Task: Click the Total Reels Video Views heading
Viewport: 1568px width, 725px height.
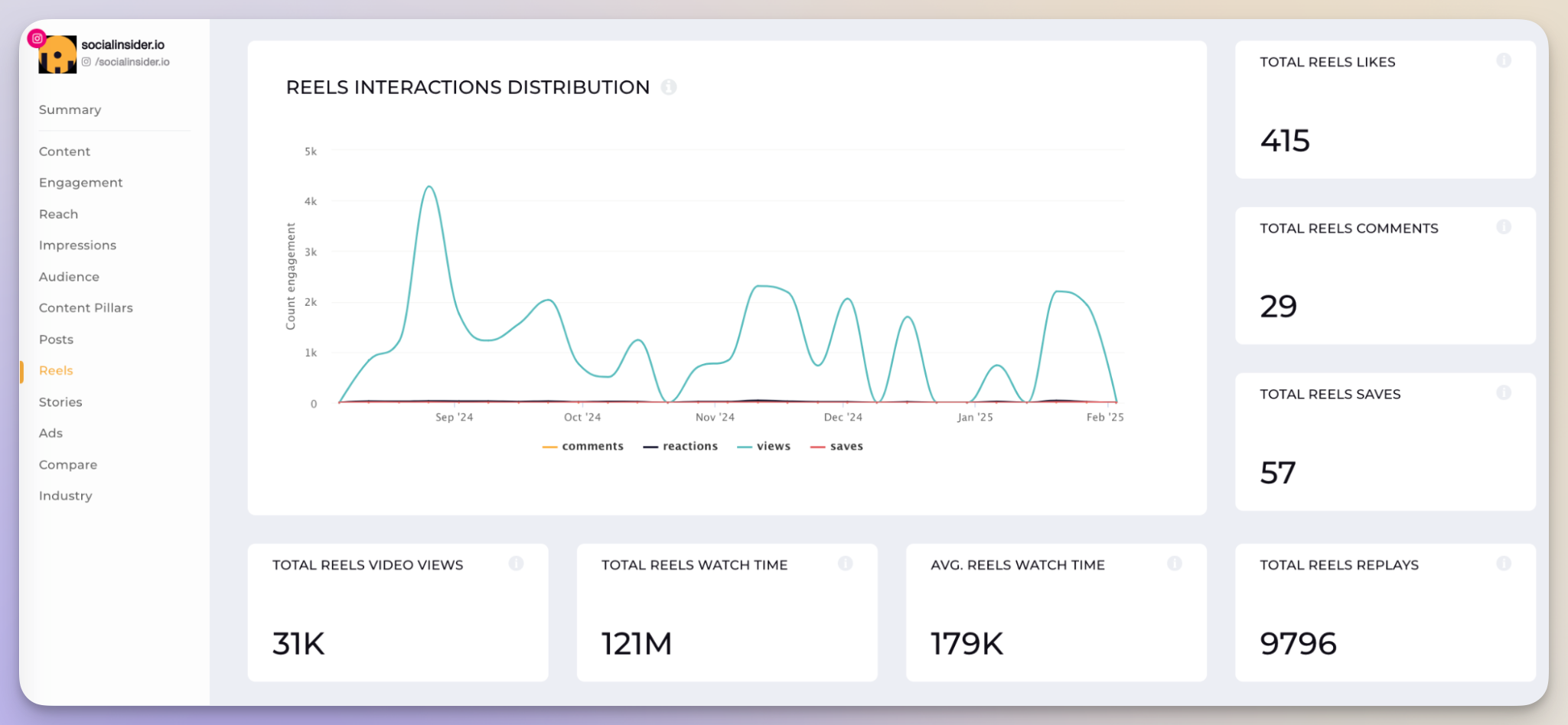Action: click(367, 565)
